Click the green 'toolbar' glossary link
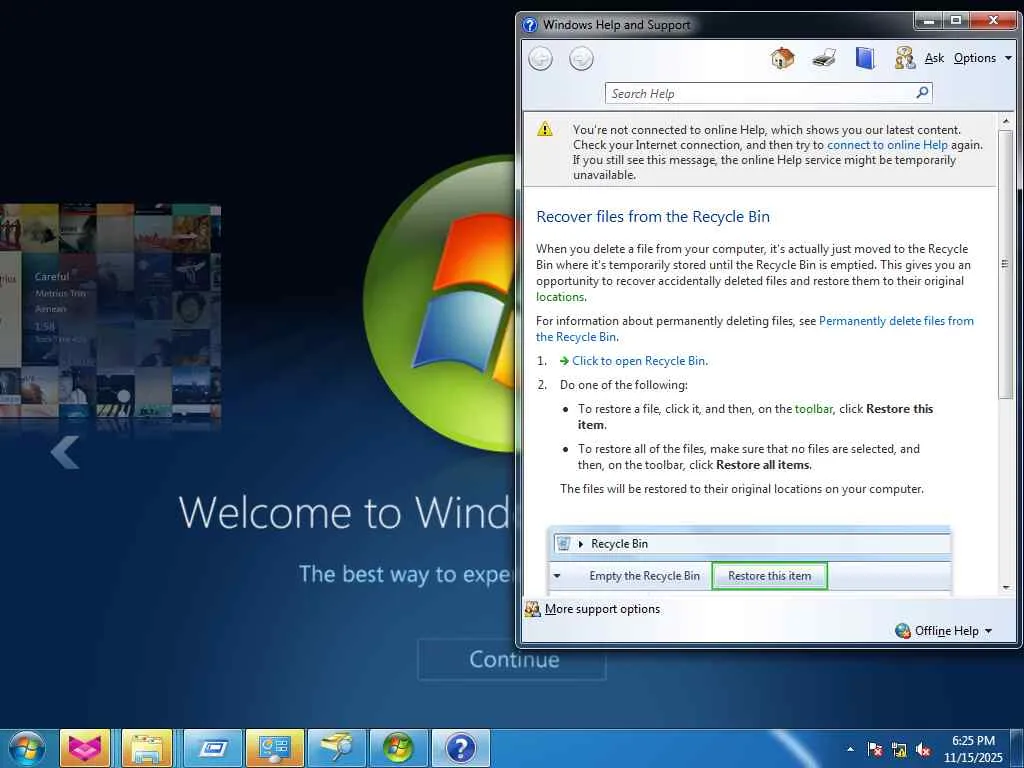Viewport: 1024px width, 768px height. [813, 409]
